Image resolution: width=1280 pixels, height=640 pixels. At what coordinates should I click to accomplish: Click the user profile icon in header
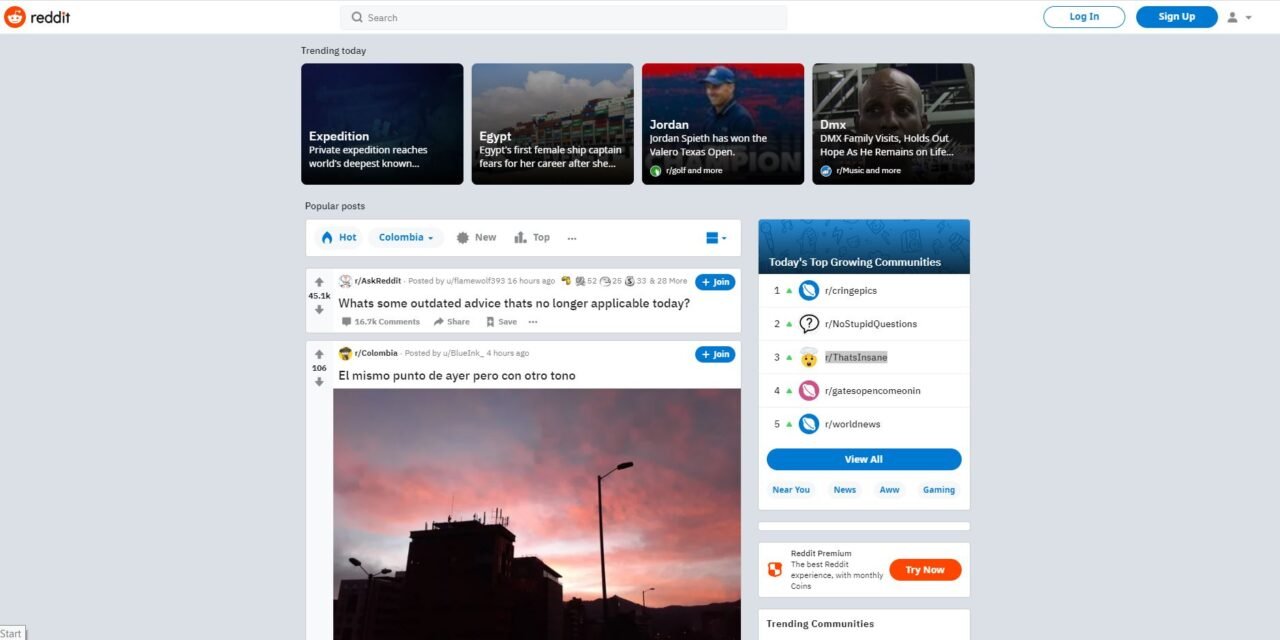[x=1232, y=17]
